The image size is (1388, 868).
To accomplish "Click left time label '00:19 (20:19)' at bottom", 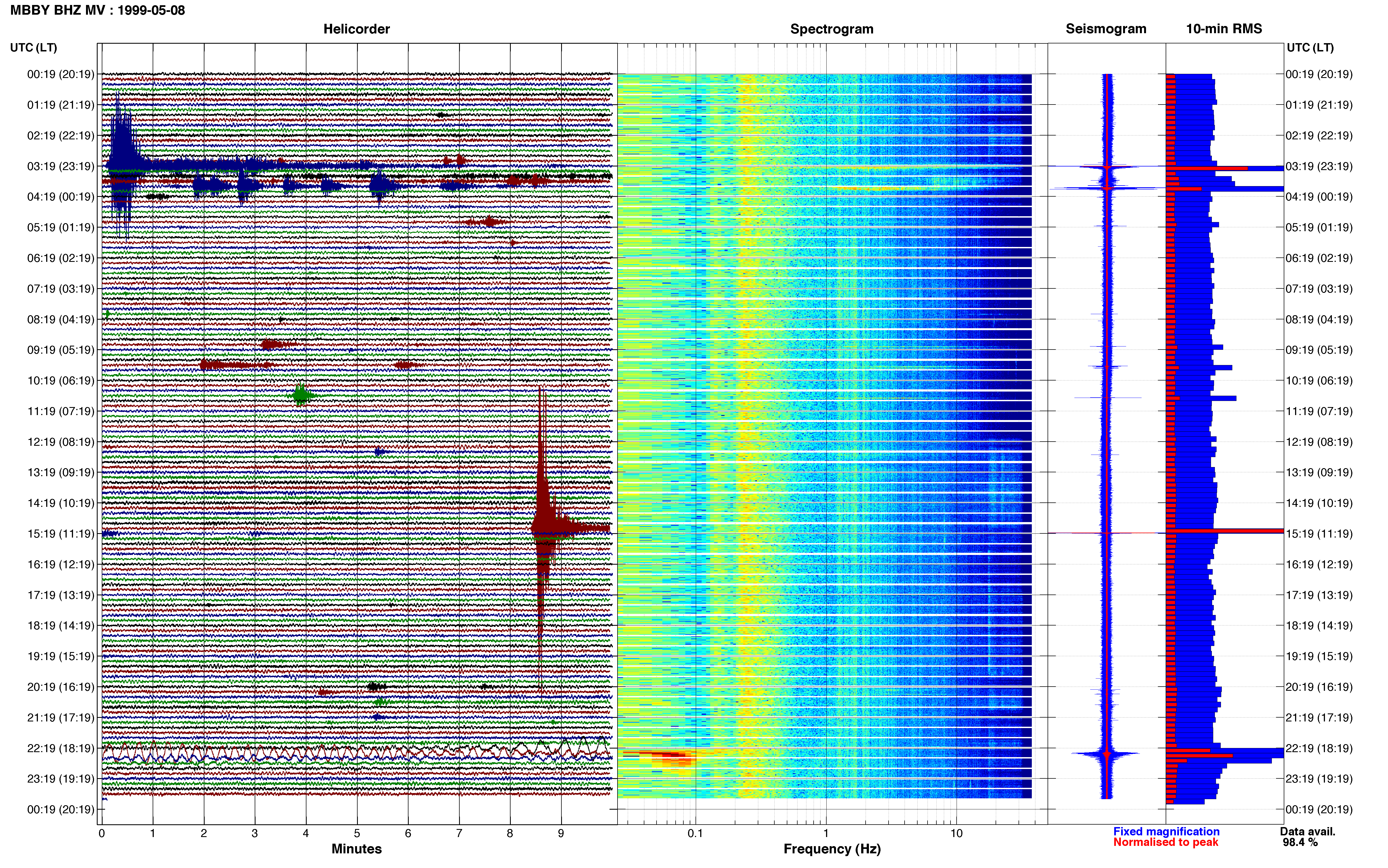I will point(61,809).
